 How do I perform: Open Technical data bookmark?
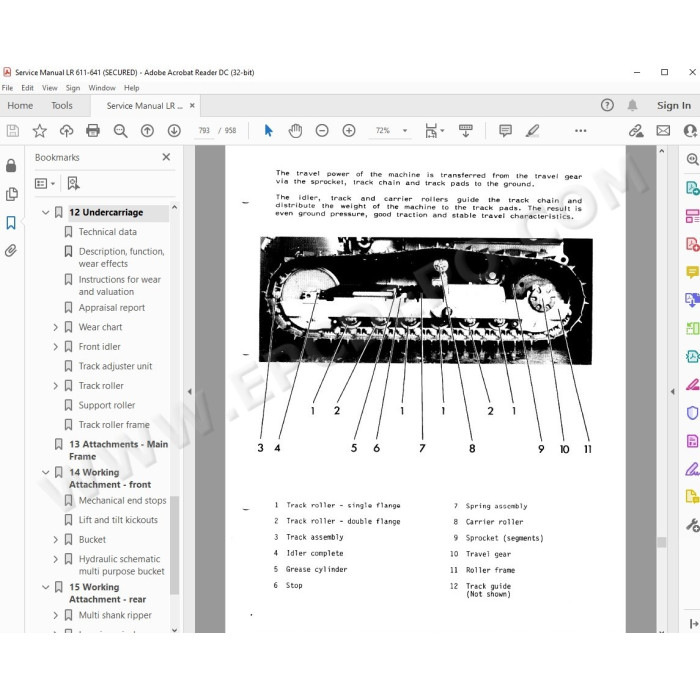[108, 232]
